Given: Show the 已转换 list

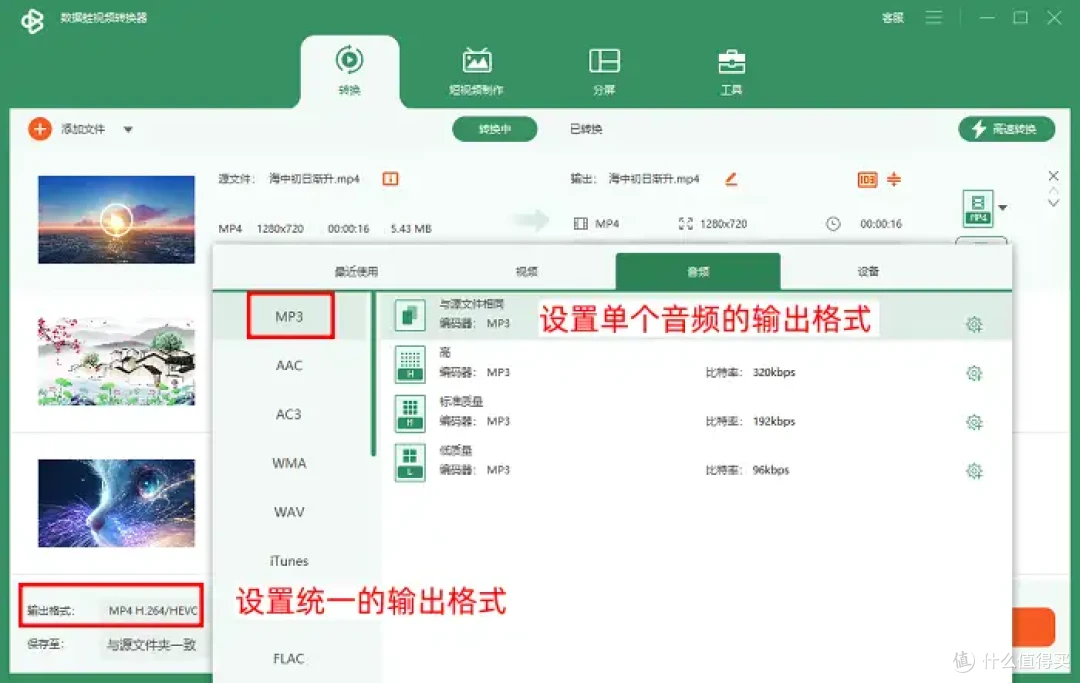Looking at the screenshot, I should [586, 129].
